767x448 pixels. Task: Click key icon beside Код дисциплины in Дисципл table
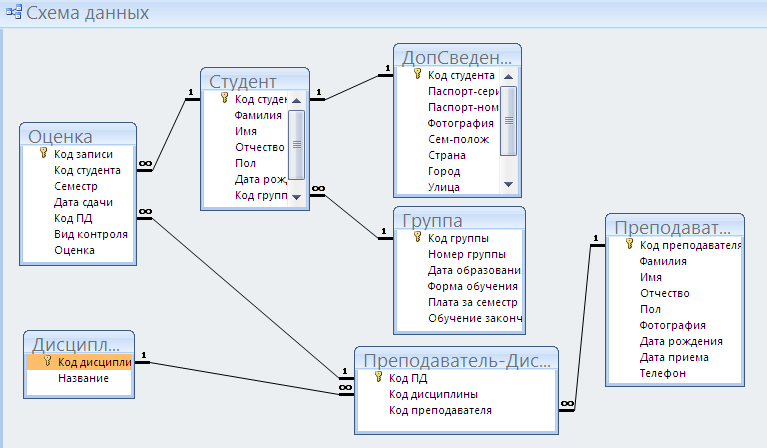47,361
